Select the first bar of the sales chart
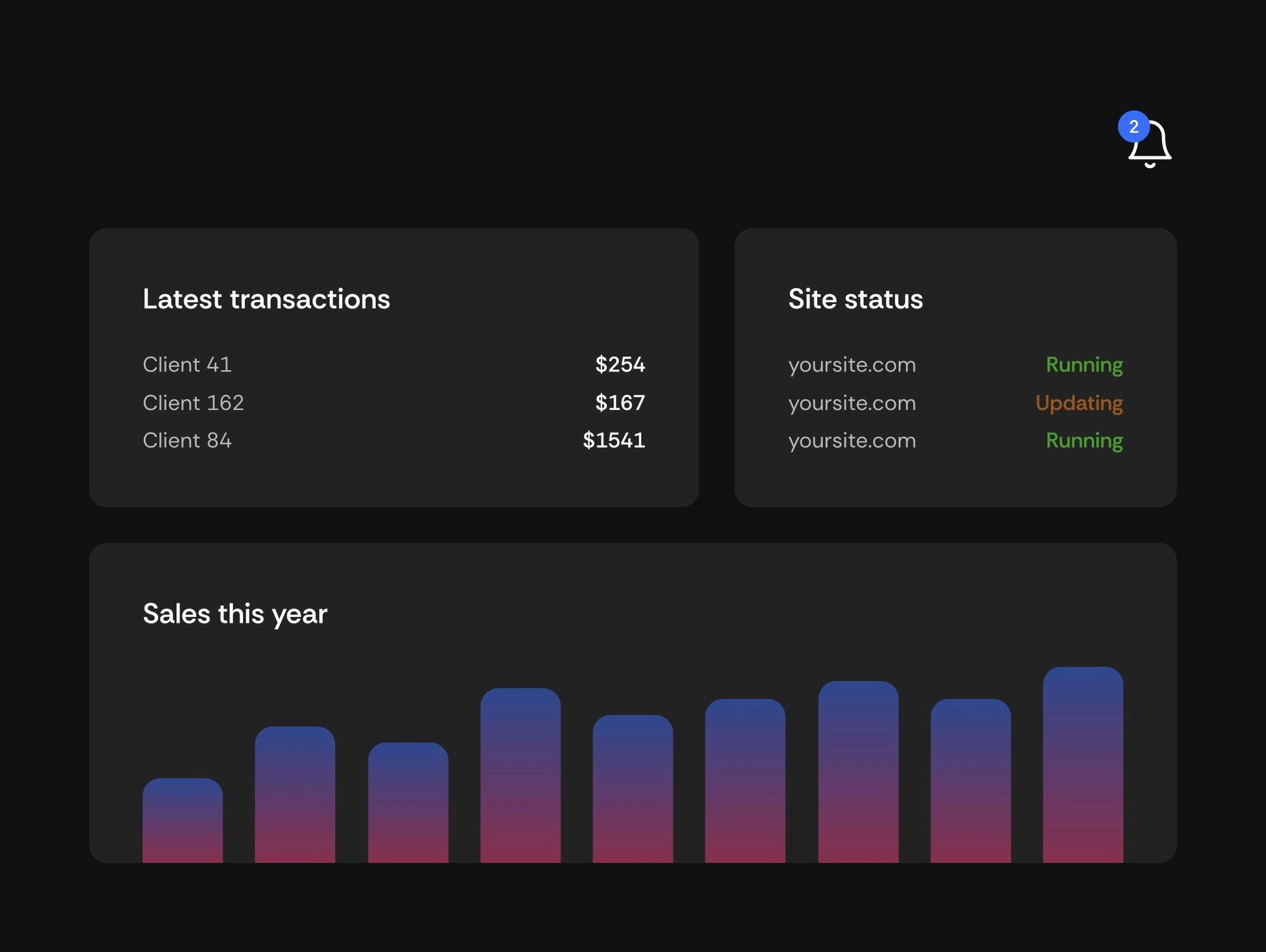The image size is (1266, 952). [x=182, y=816]
